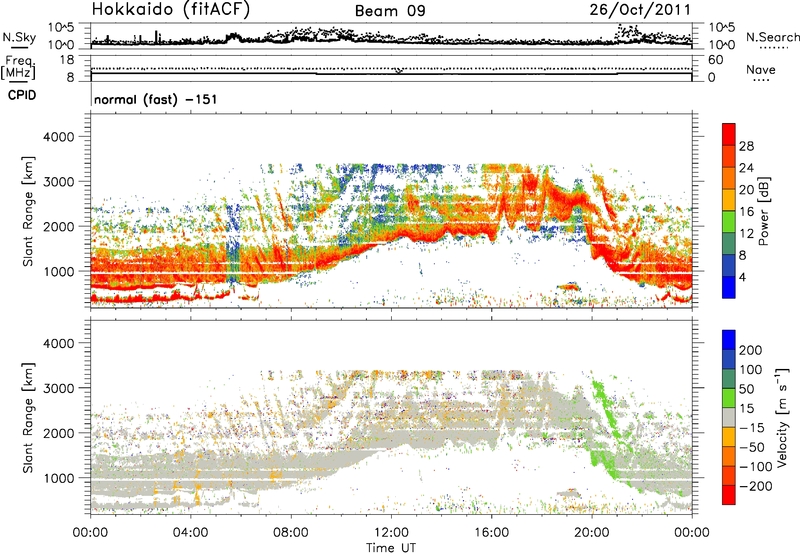The image size is (800, 554).
Task: Click the Power [dB] colorbar label
Action: point(763,211)
